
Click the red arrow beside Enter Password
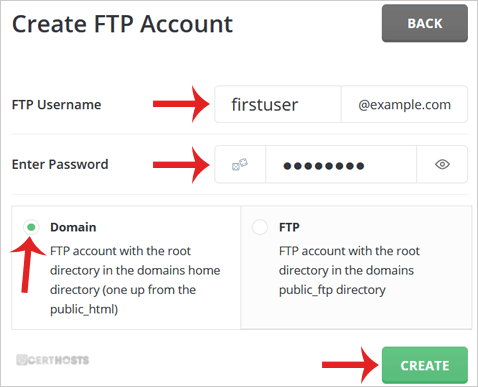tap(181, 164)
